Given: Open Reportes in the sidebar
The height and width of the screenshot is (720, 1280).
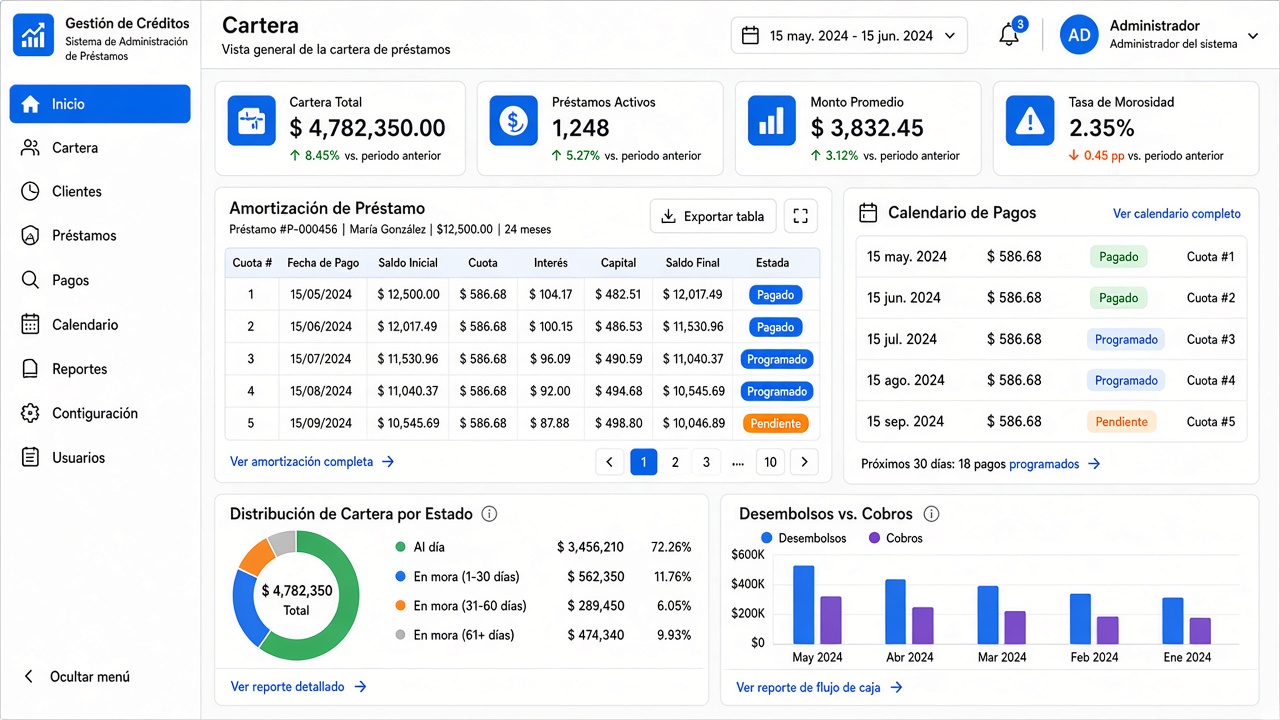Looking at the screenshot, I should point(100,369).
